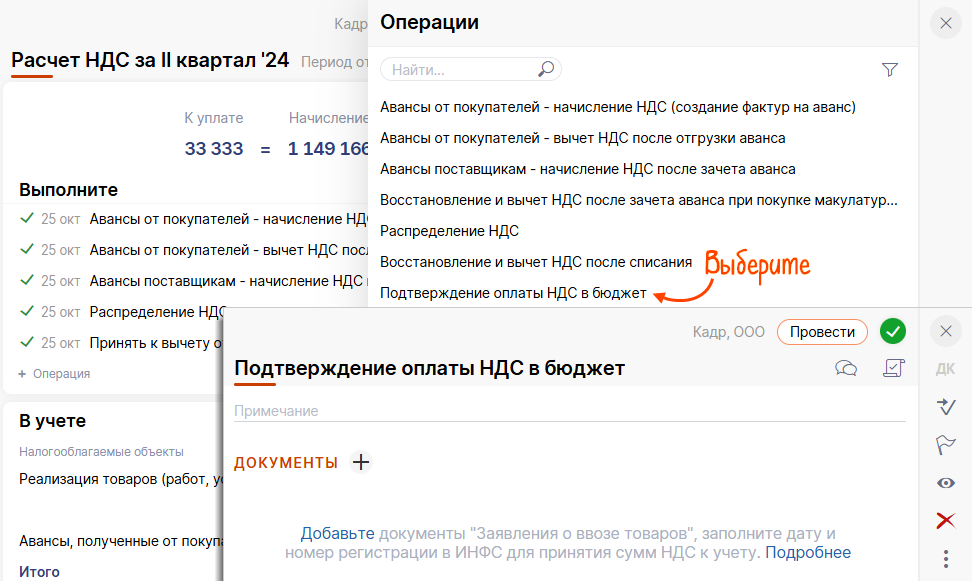The width and height of the screenshot is (972, 581).
Task: Click the magnifier search icon
Action: [x=545, y=69]
